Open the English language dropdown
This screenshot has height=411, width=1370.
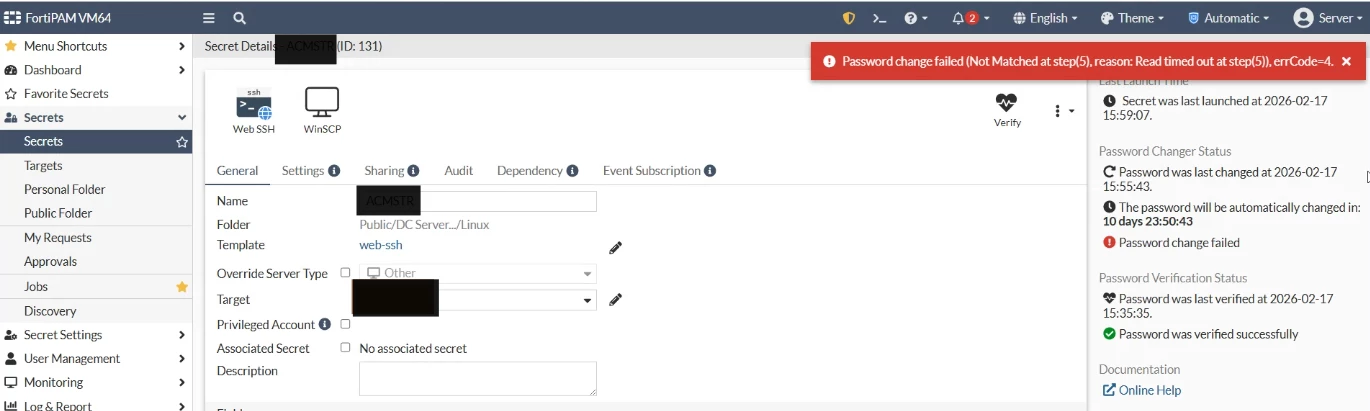1045,18
